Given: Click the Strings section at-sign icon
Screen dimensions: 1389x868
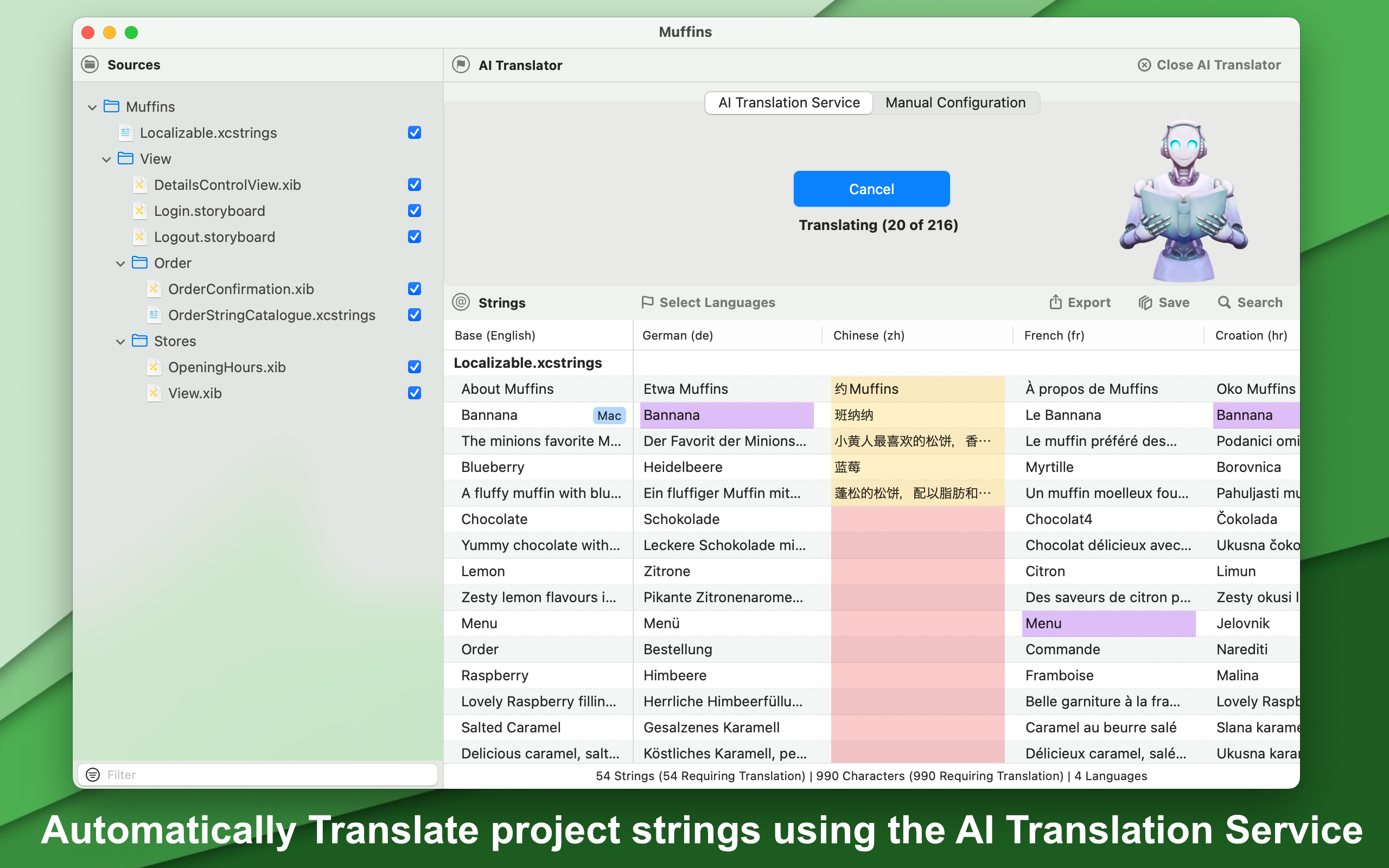Looking at the screenshot, I should [x=461, y=302].
